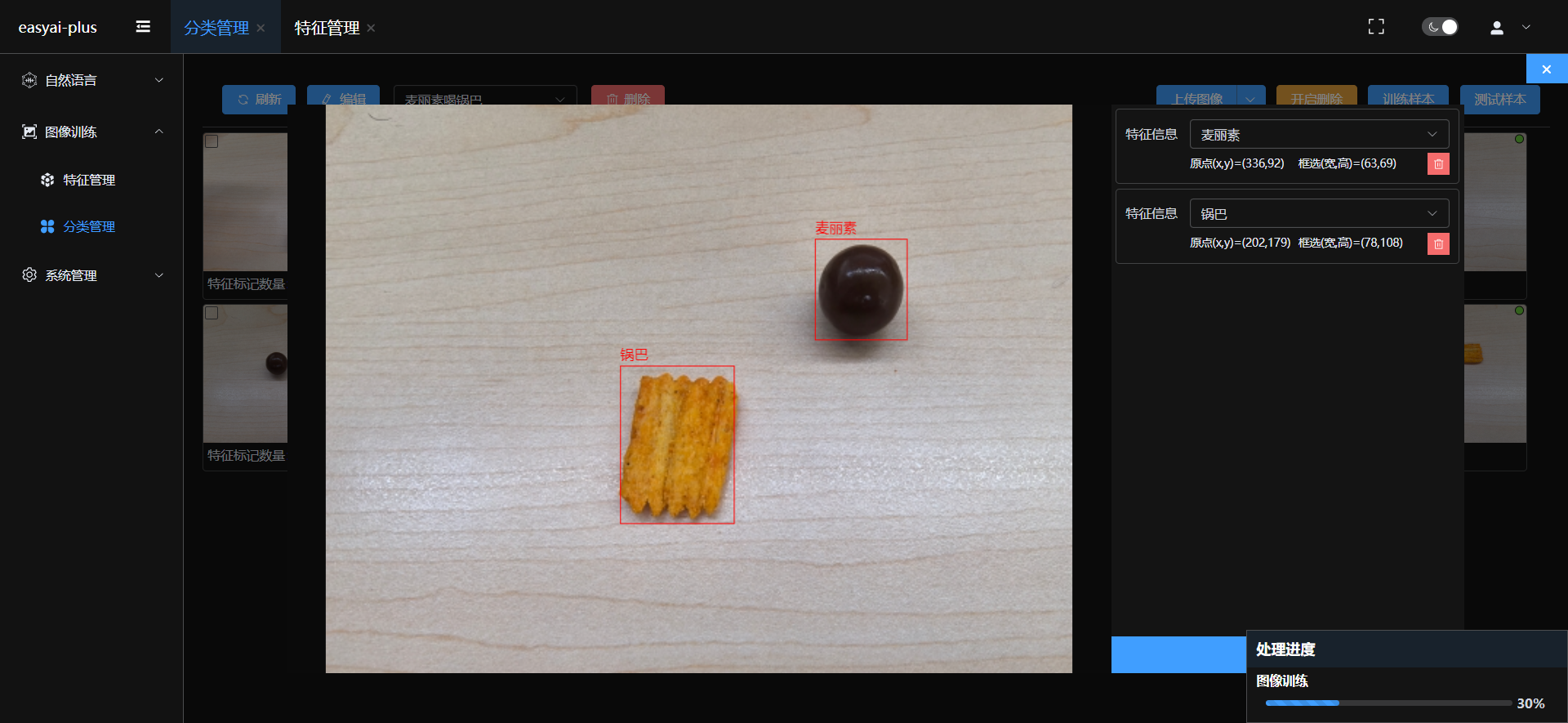Open the 麦丽素 feature dropdown
Viewport: 1568px width, 723px height.
click(1319, 135)
